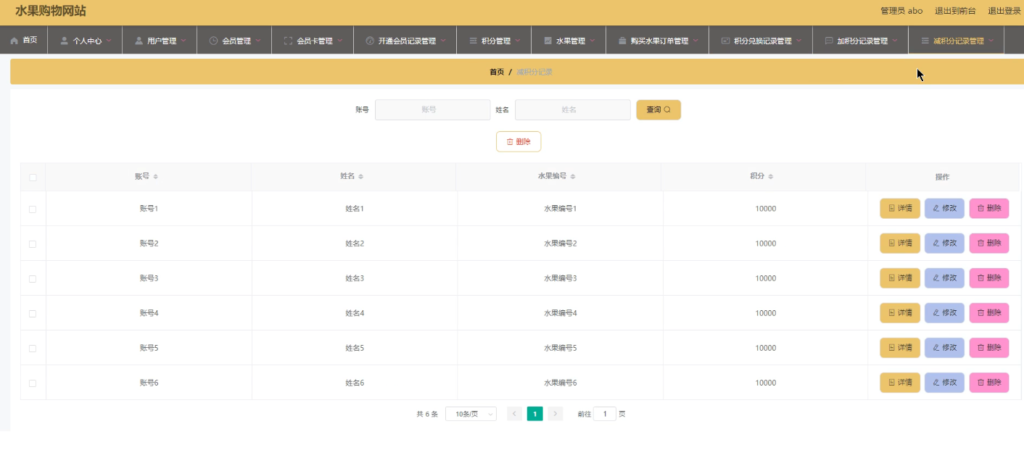This screenshot has height=466, width=1024.
Task: Open 详情 for row 账号1
Action: click(x=900, y=209)
